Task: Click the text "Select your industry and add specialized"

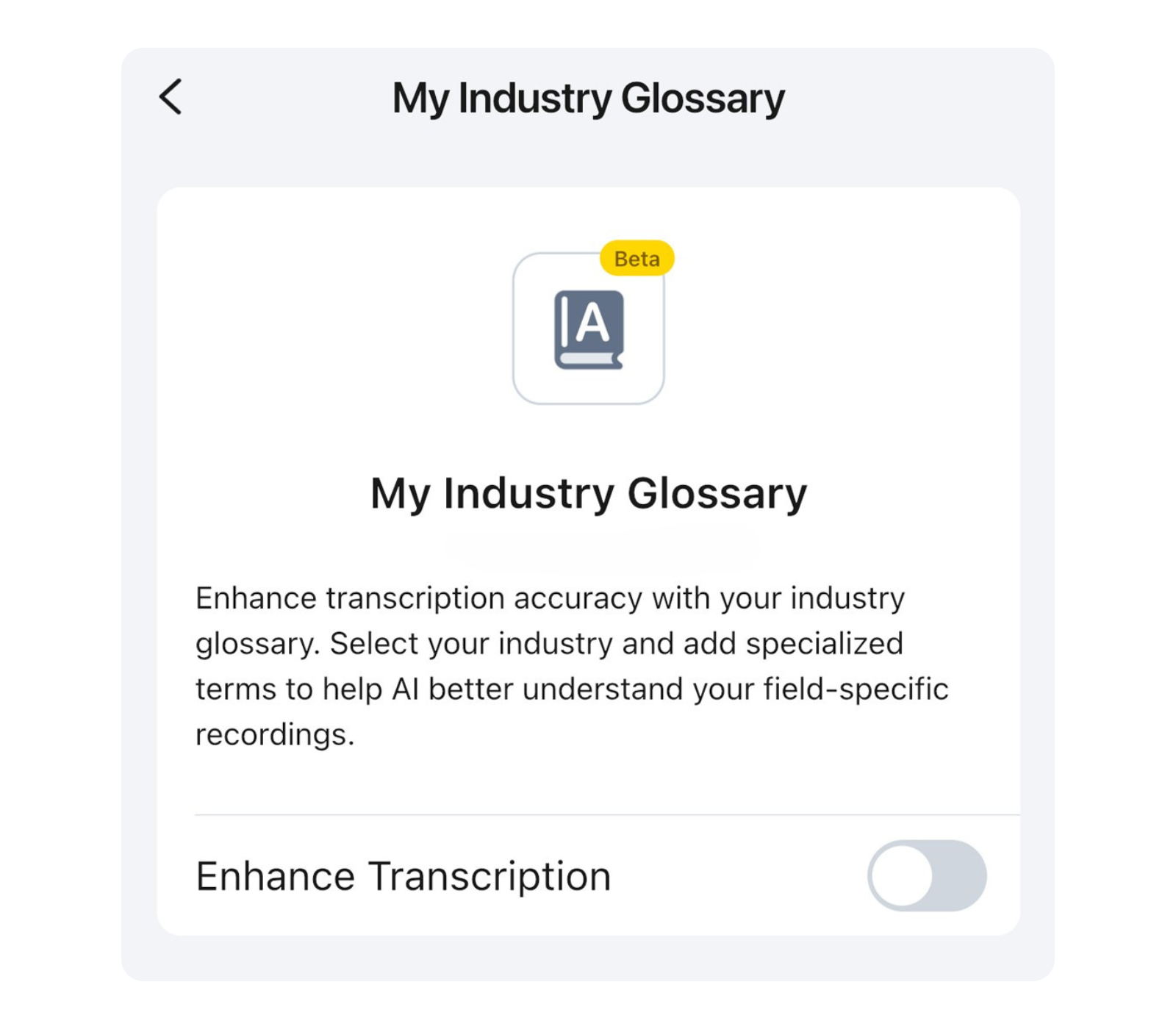Action: point(616,644)
